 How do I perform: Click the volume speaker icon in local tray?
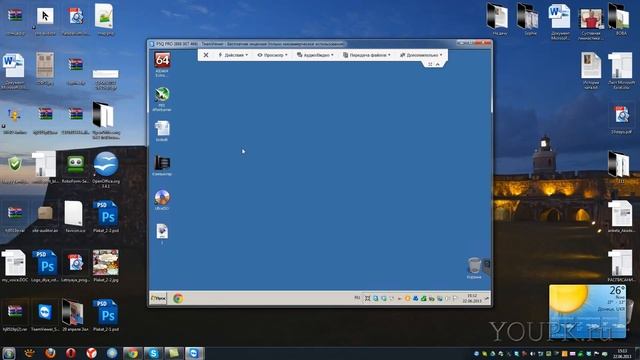[x=532, y=354]
